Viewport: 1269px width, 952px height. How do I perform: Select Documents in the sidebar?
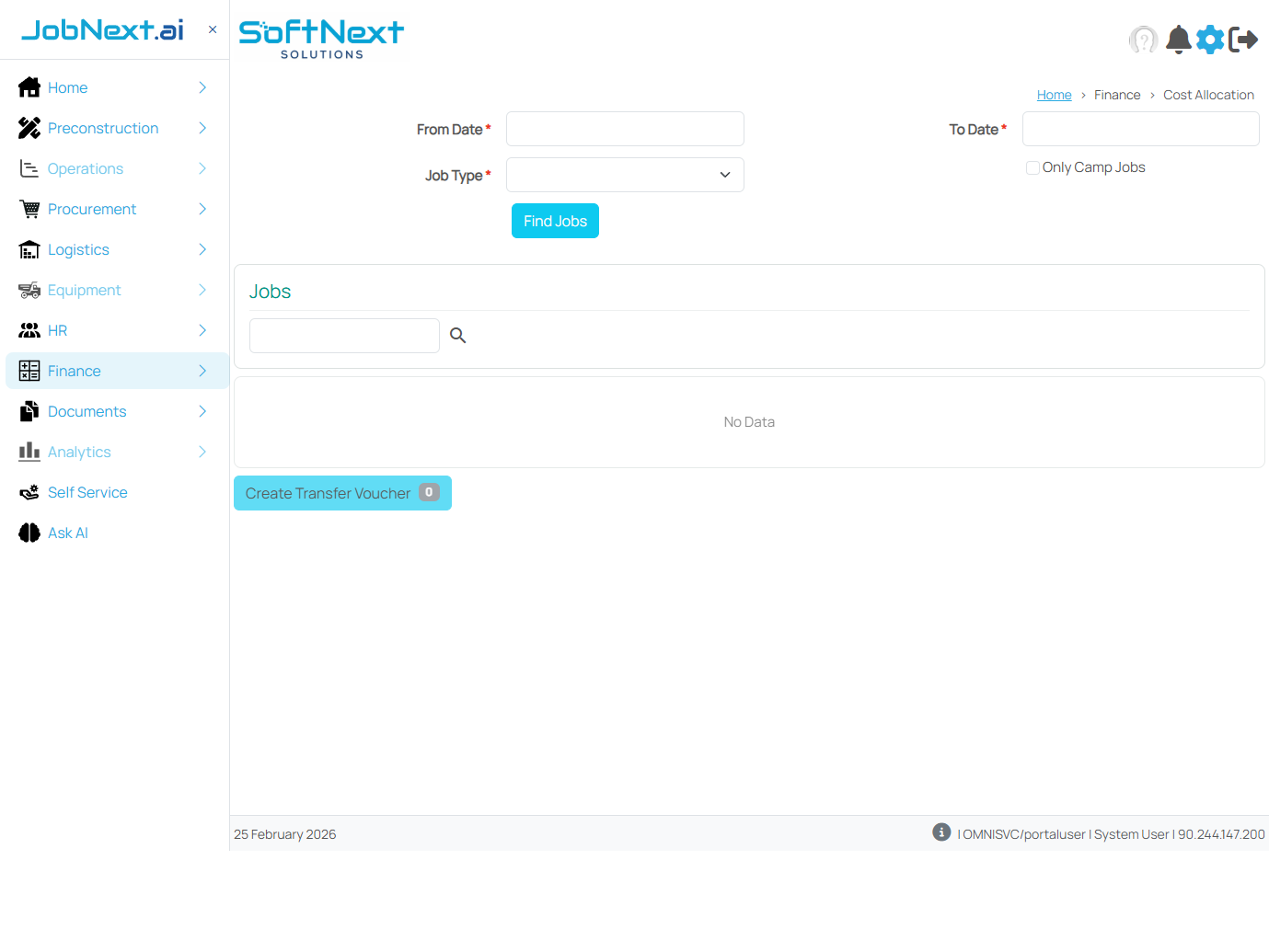pyautogui.click(x=87, y=411)
